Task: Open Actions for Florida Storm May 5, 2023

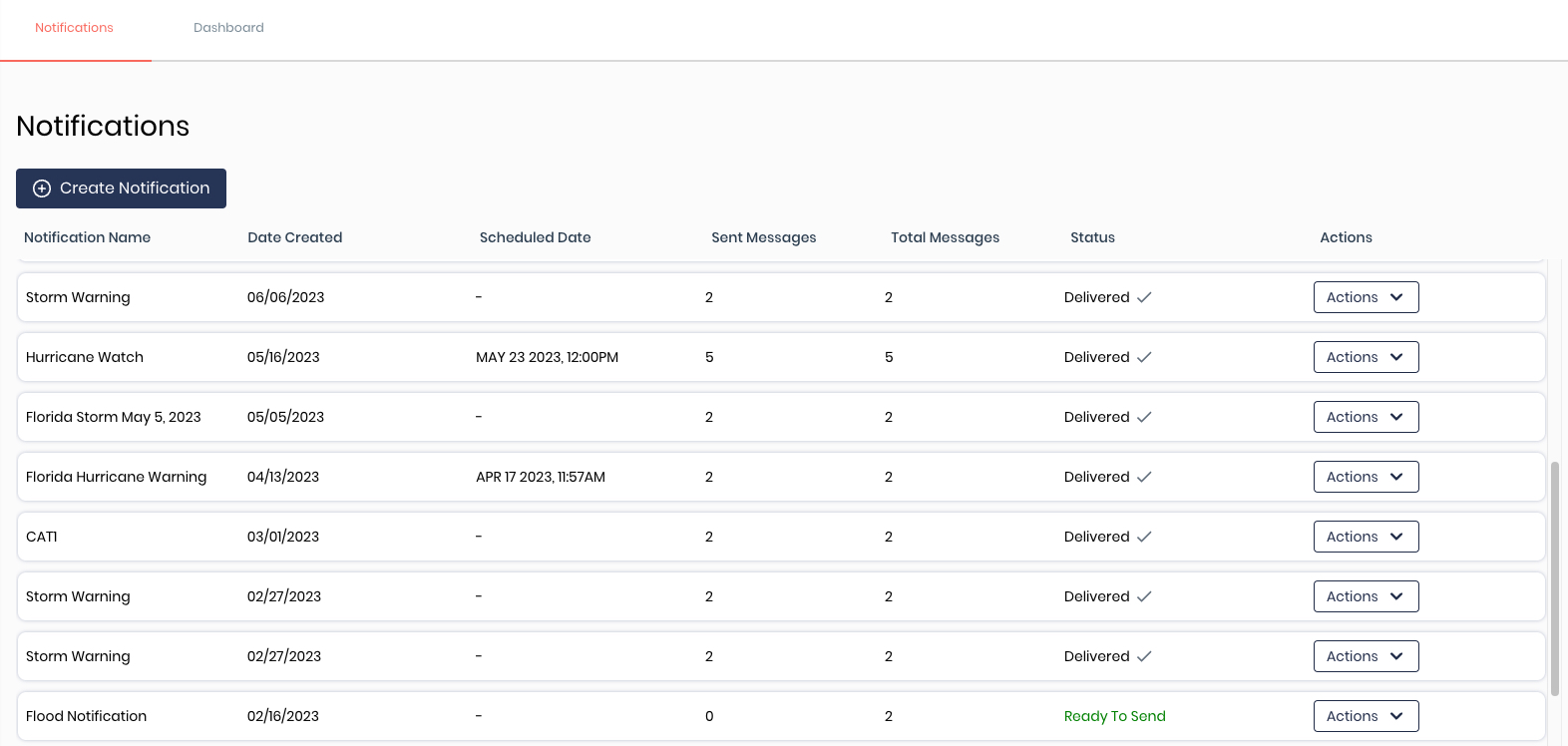Action: tap(1366, 417)
